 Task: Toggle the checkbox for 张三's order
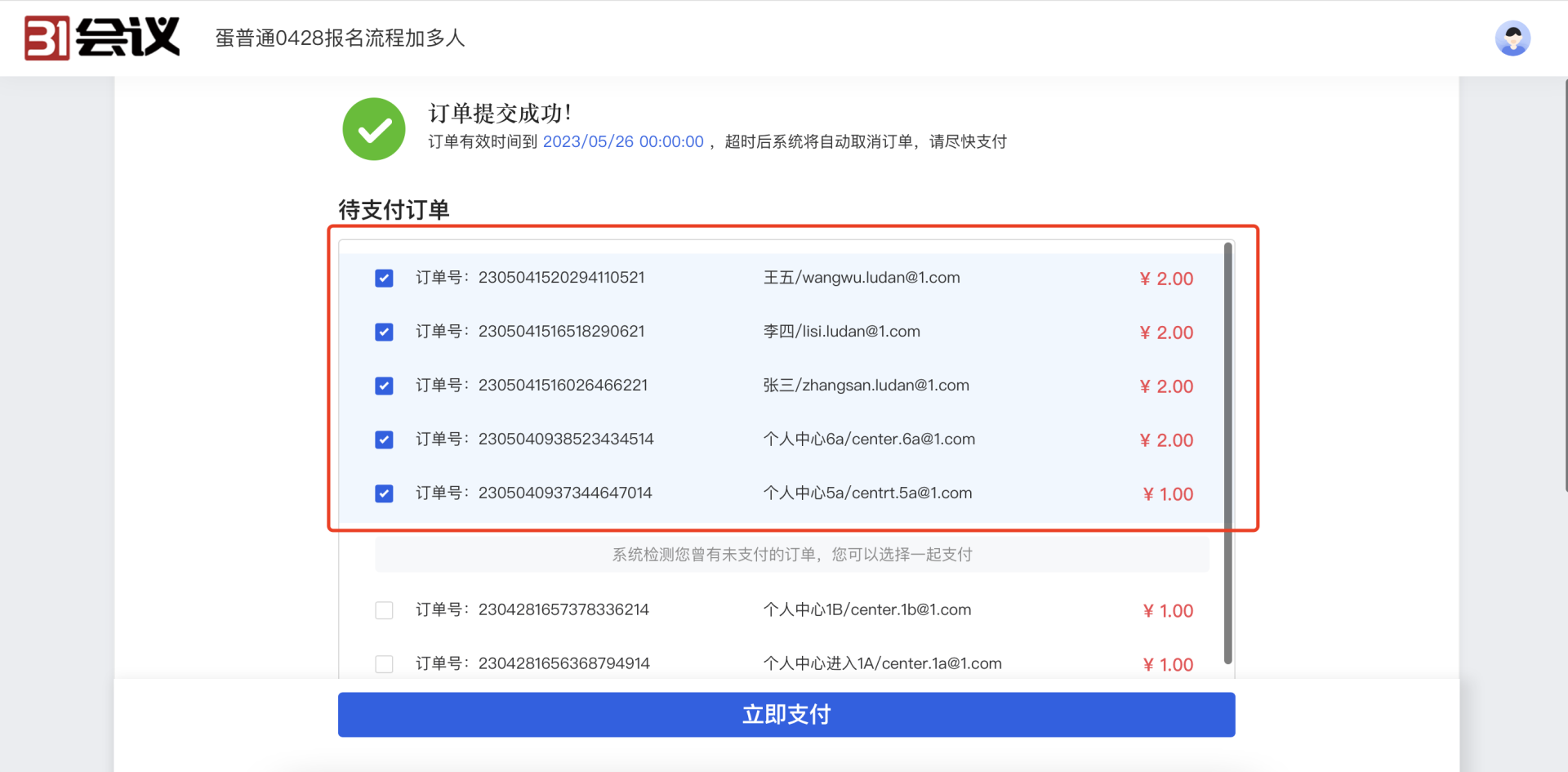(x=384, y=386)
